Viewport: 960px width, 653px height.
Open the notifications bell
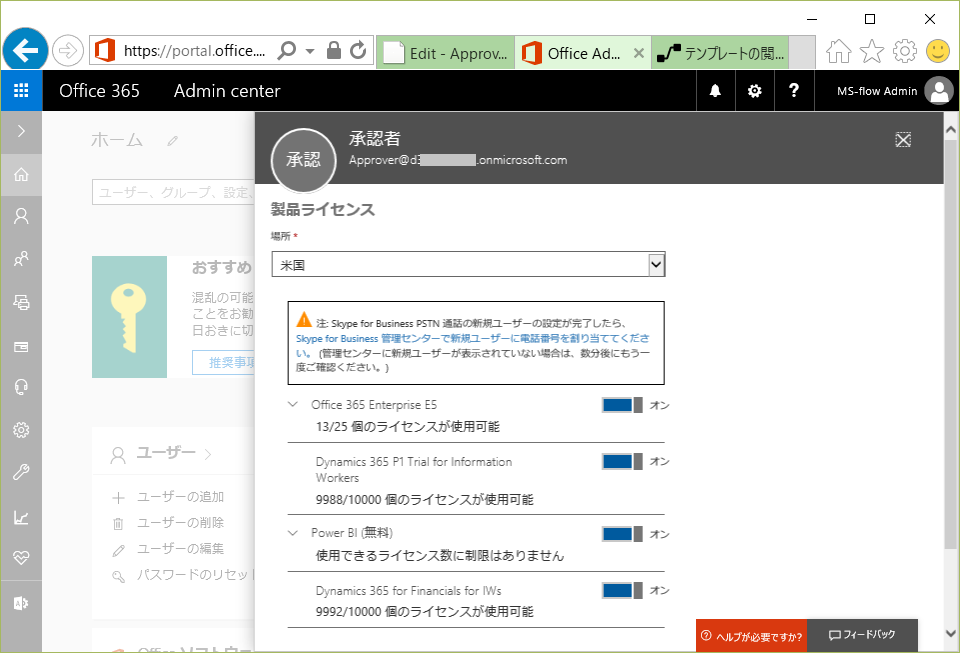pos(715,91)
